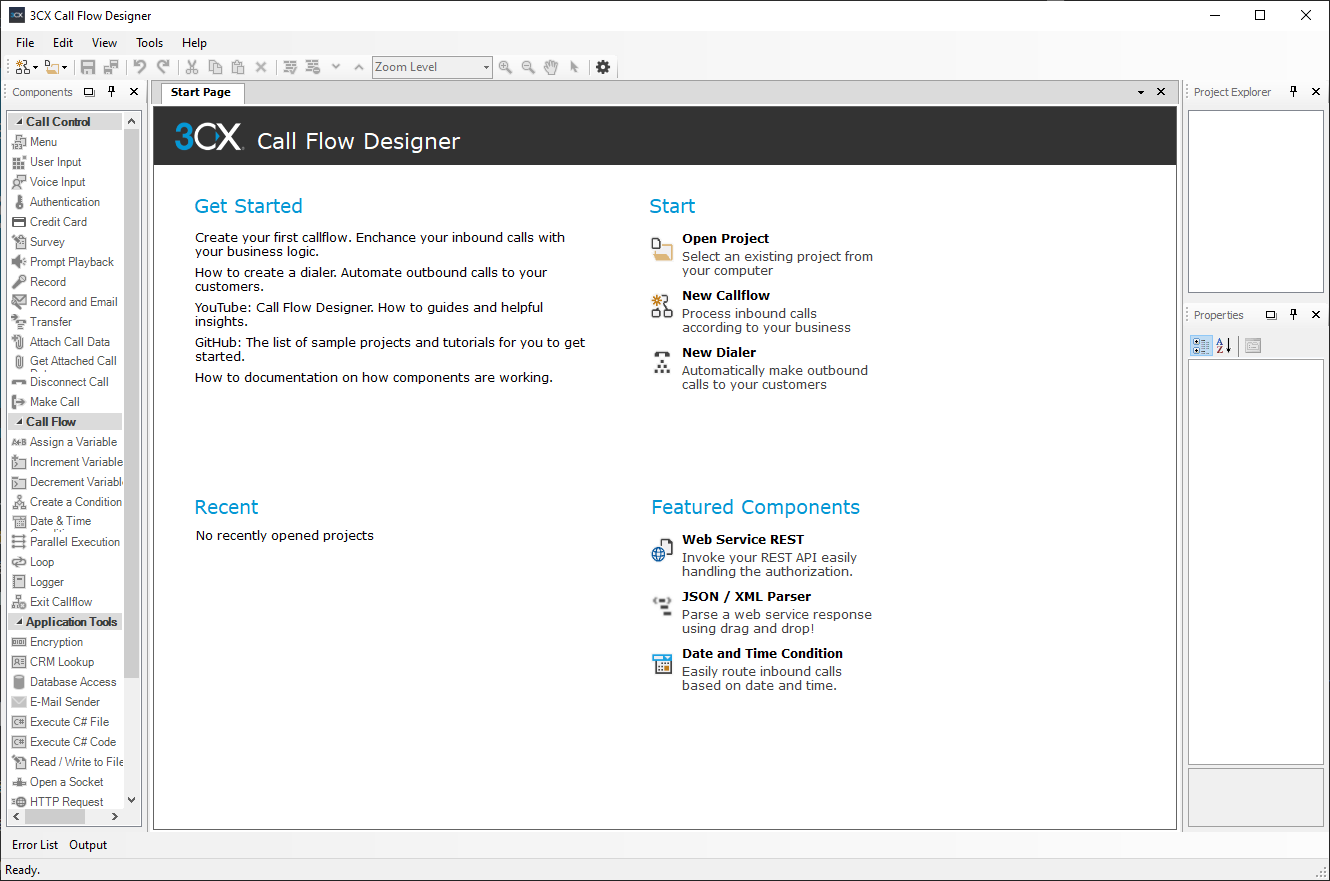Click the Delete X icon in the toolbar
Screen dimensions: 1330x881
coord(261,67)
